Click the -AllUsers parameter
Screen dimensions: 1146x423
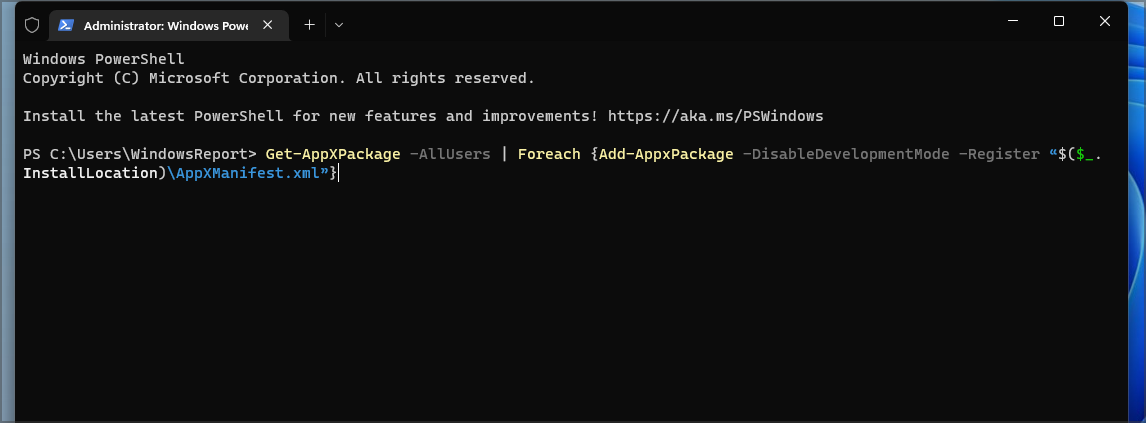tap(447, 154)
